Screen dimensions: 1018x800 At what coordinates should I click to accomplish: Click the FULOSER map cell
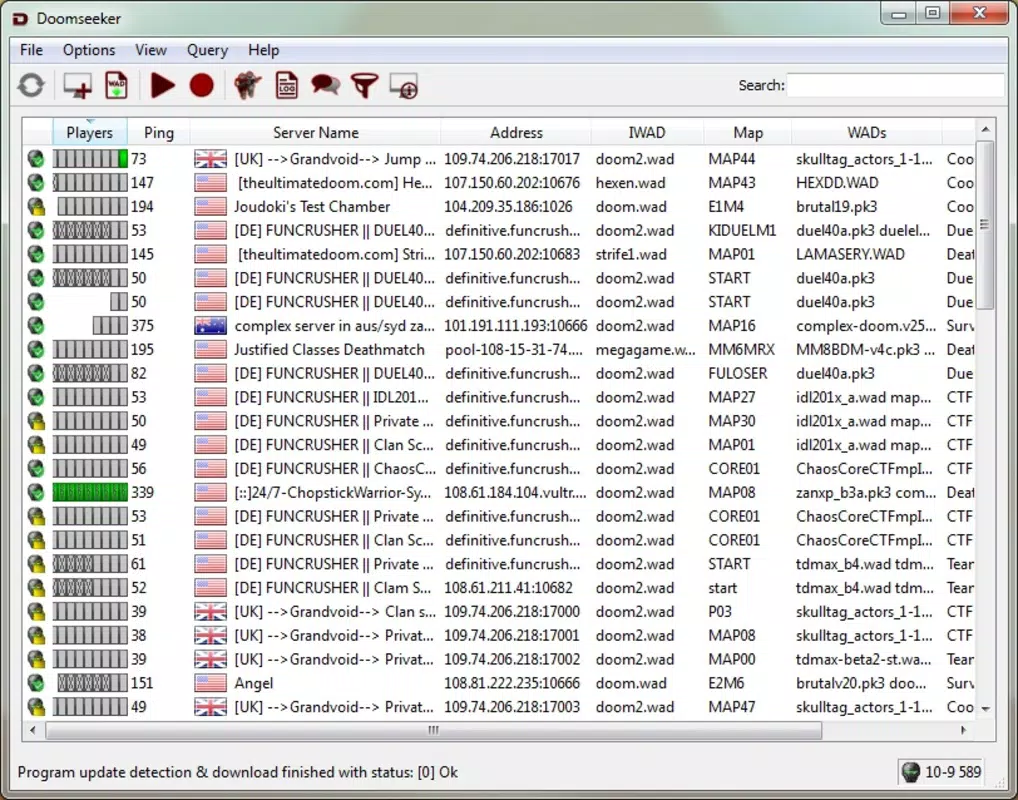738,373
